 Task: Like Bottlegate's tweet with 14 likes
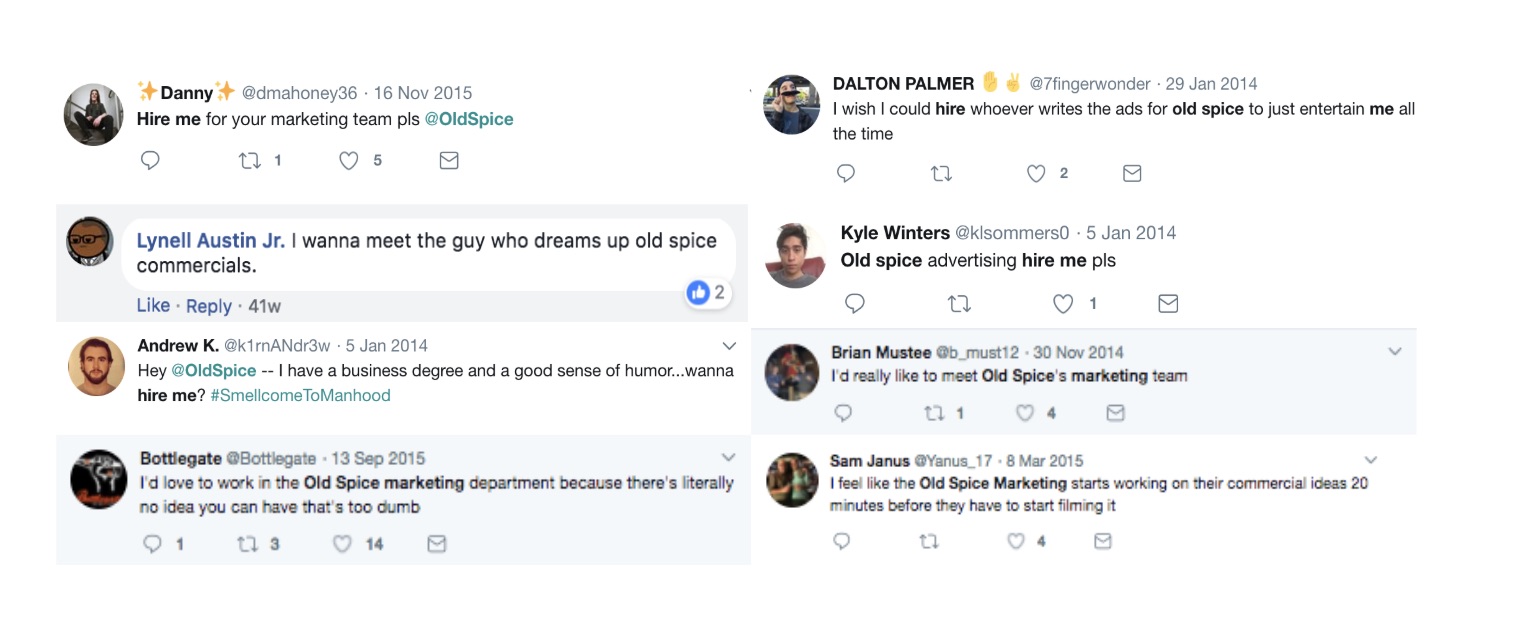[x=342, y=544]
